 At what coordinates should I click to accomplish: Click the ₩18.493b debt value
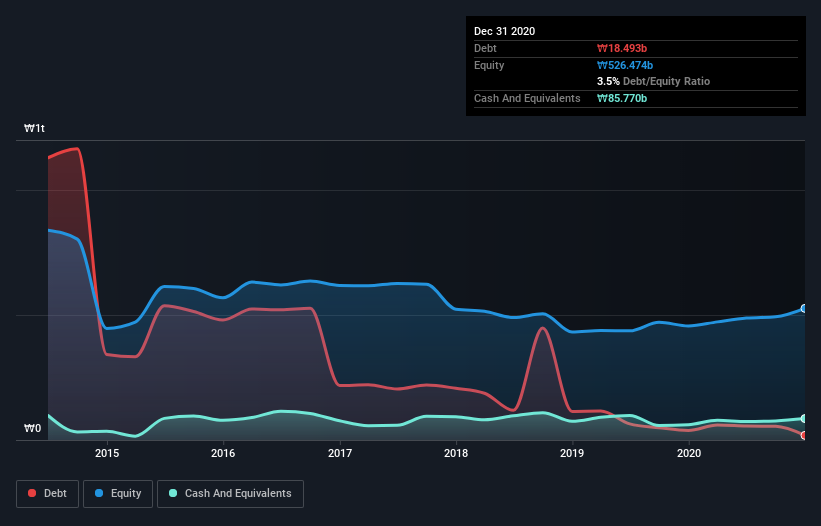(622, 48)
